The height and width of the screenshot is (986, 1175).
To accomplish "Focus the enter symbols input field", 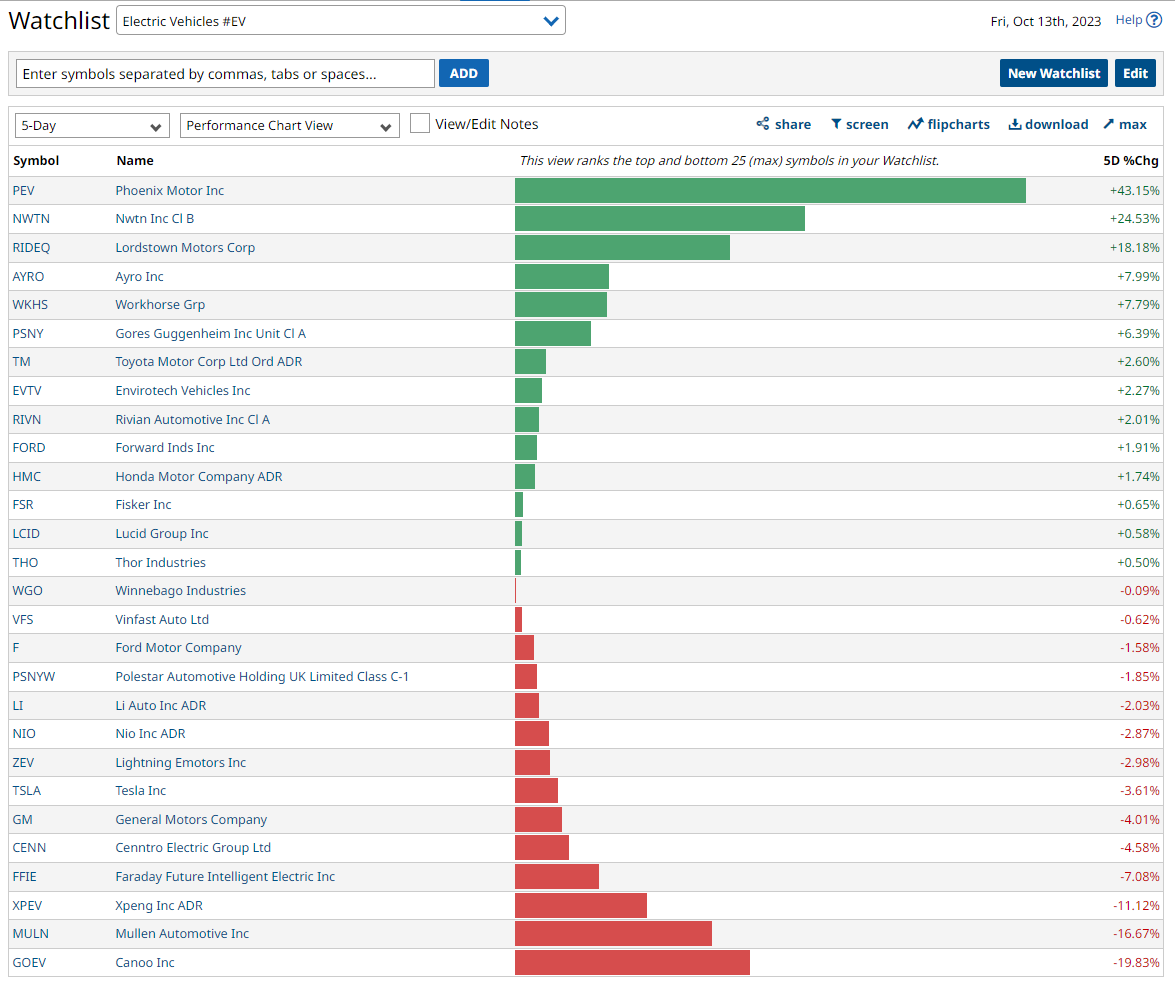I will tap(225, 73).
